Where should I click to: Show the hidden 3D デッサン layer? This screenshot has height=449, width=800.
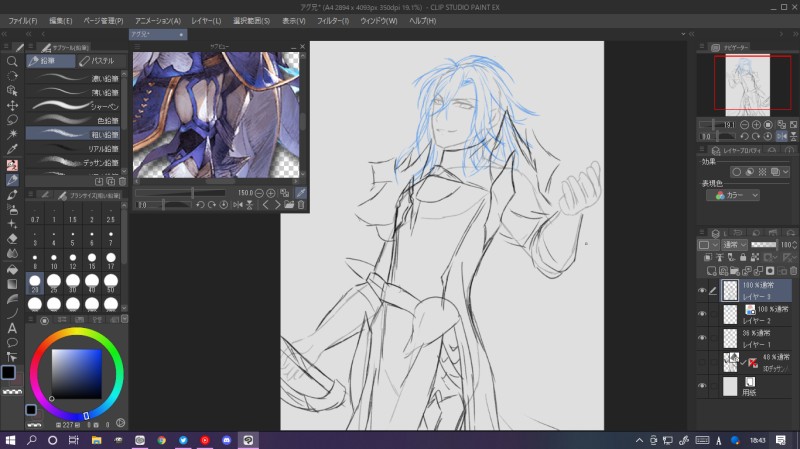[x=702, y=362]
